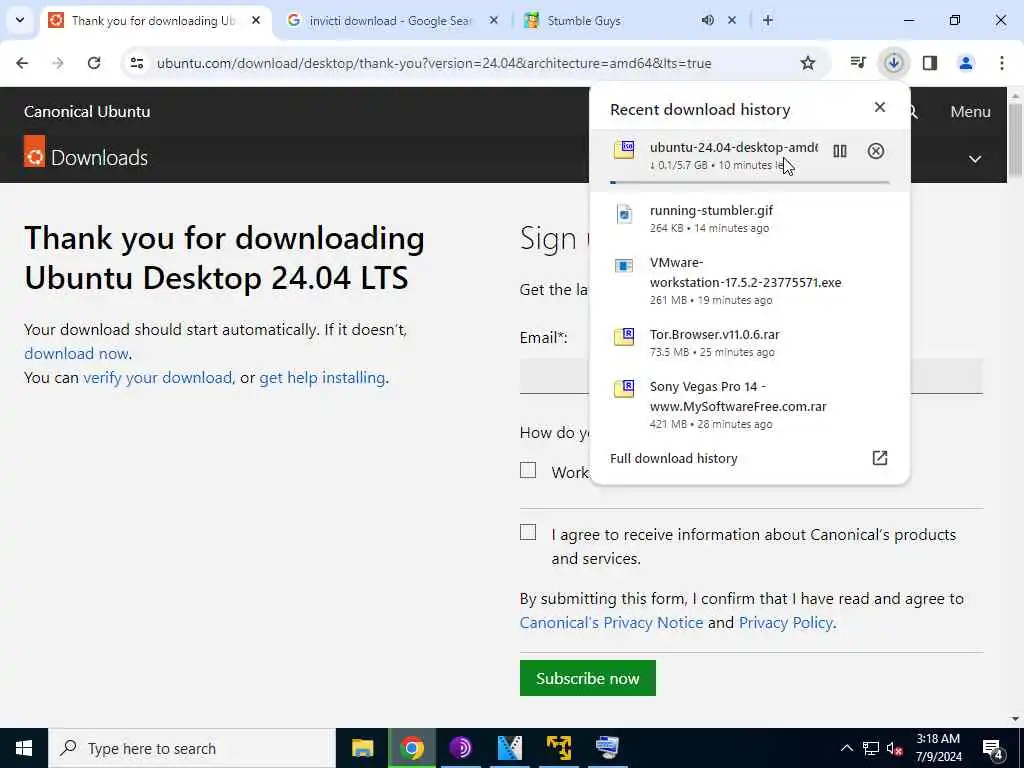The height and width of the screenshot is (768, 1024).
Task: Click the running-stumbler.gif file icon
Action: (x=624, y=214)
